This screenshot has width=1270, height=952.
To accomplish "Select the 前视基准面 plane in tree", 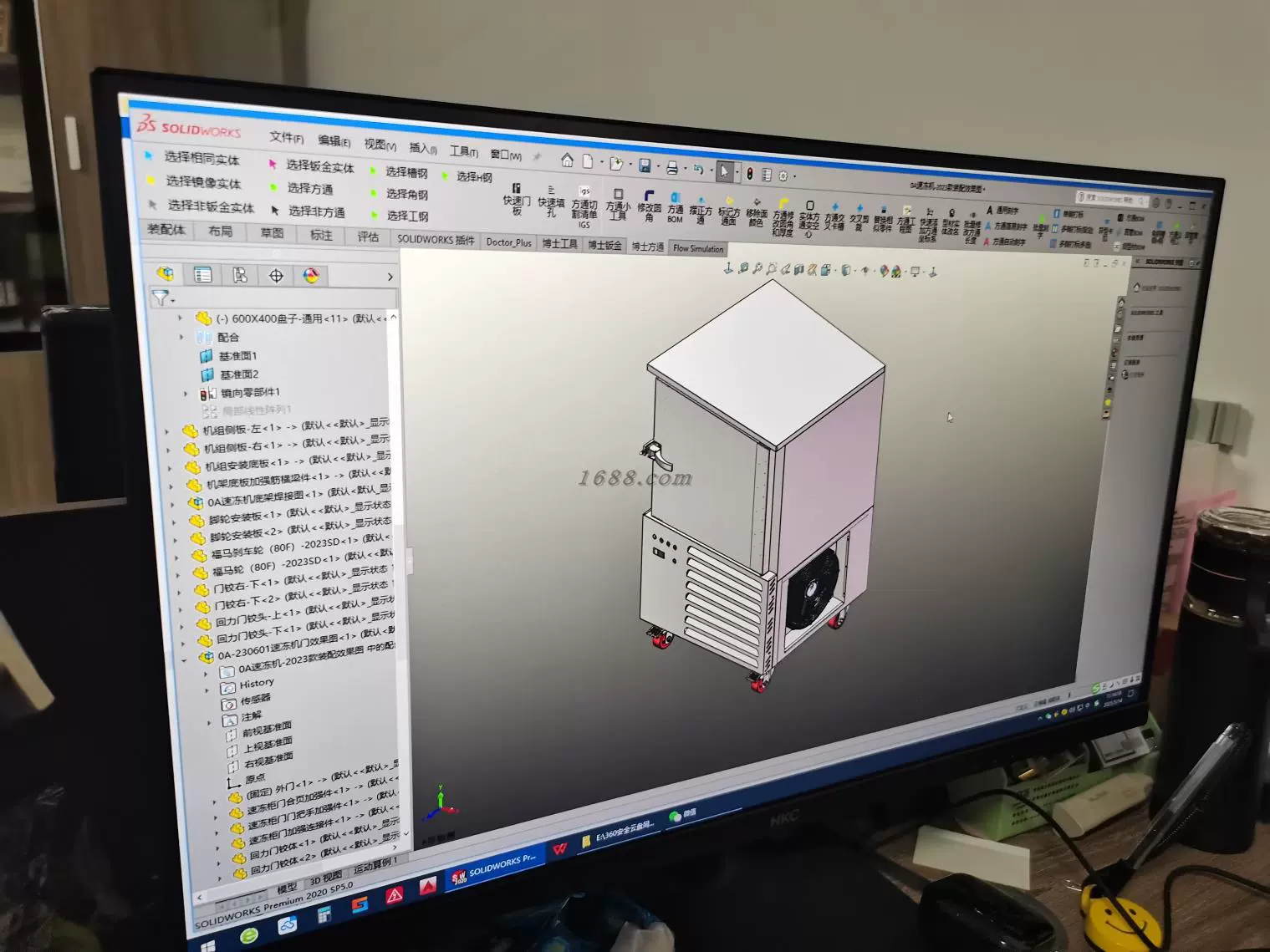I will pyautogui.click(x=268, y=728).
